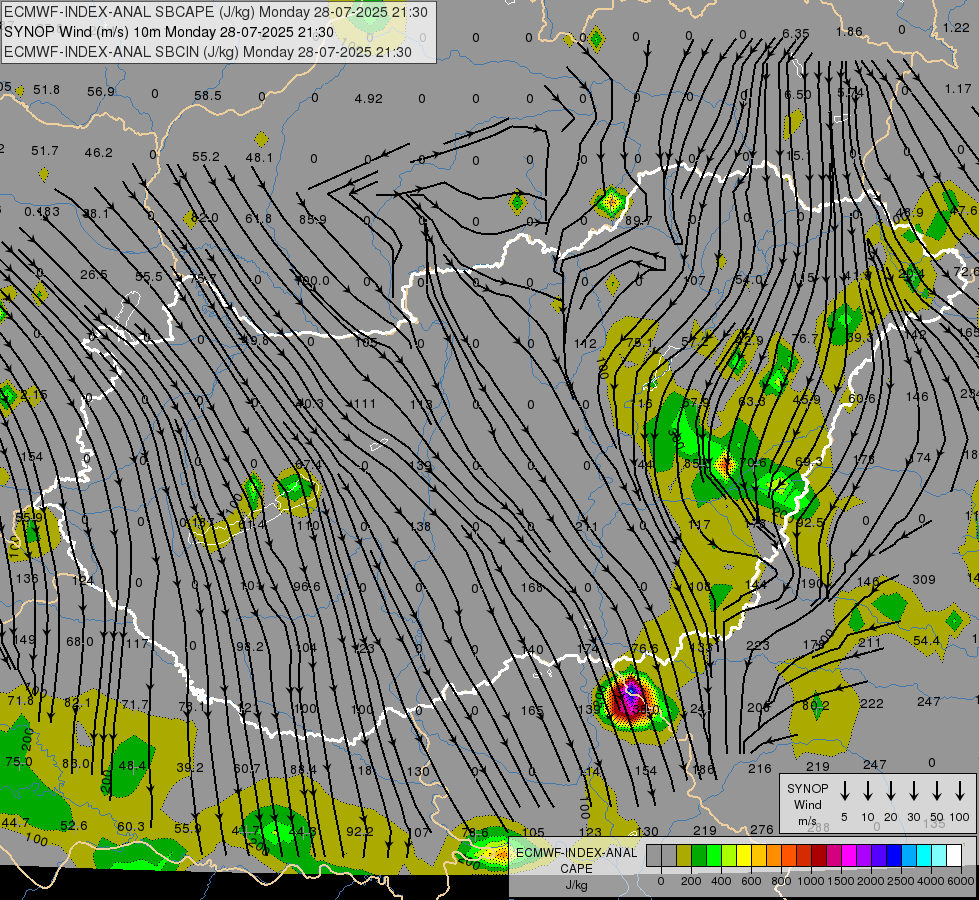Click the map value 85.9
Viewport: 979px width, 900px height.
point(312,219)
